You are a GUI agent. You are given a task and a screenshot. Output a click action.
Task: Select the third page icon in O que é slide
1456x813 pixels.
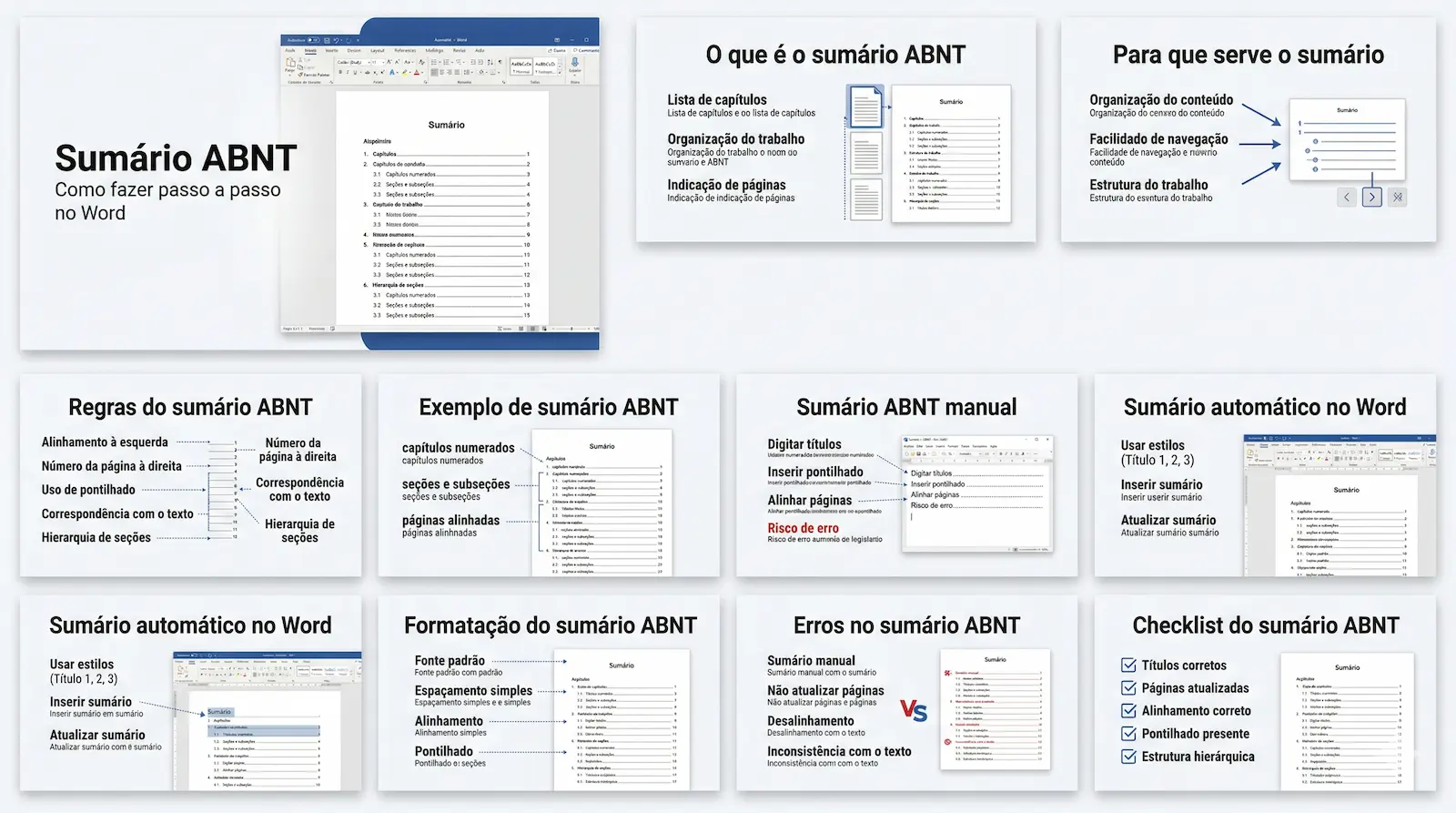[866, 198]
